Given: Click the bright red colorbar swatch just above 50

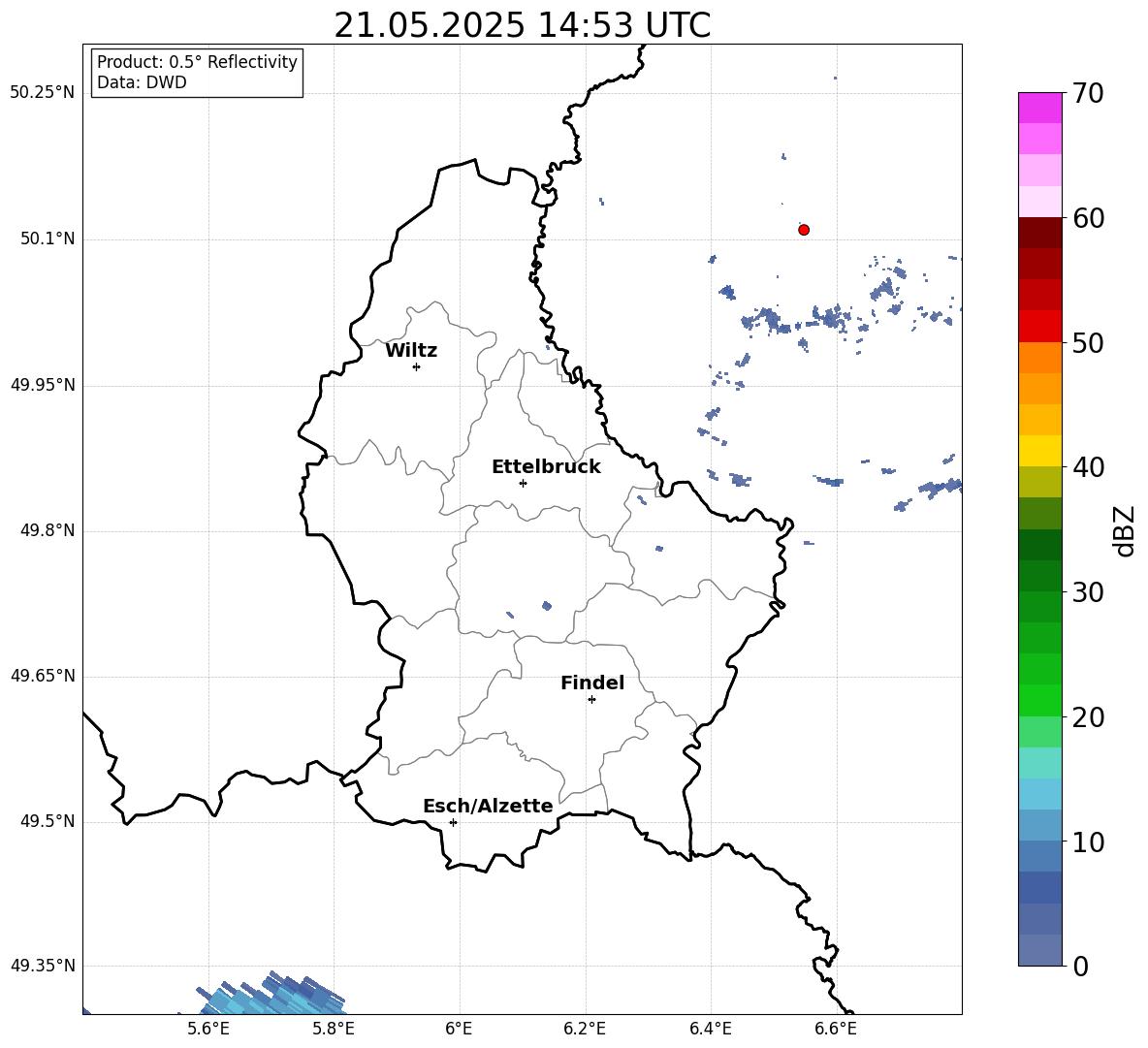Looking at the screenshot, I should click(1039, 327).
